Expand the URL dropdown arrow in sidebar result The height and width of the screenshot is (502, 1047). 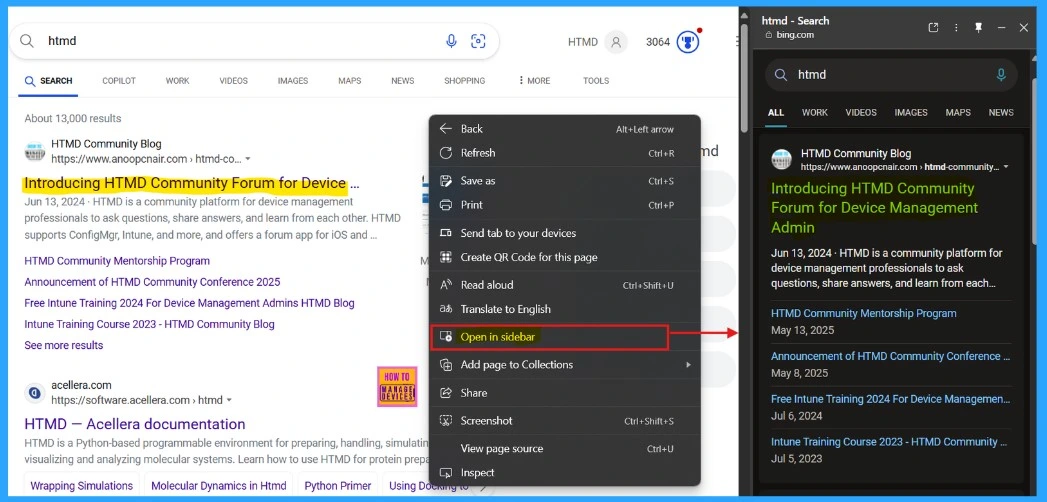(x=1006, y=167)
